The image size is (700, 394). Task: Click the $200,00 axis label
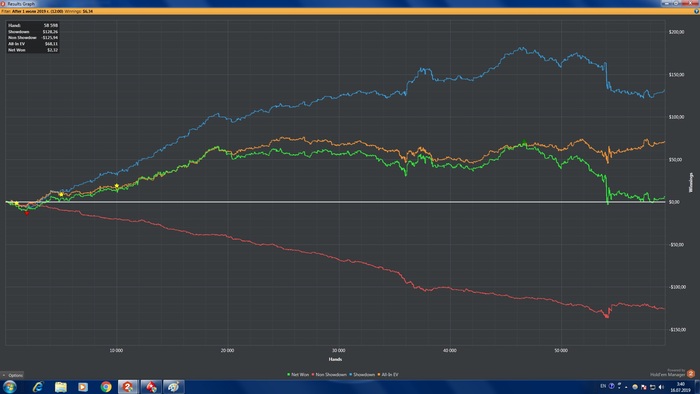676,32
